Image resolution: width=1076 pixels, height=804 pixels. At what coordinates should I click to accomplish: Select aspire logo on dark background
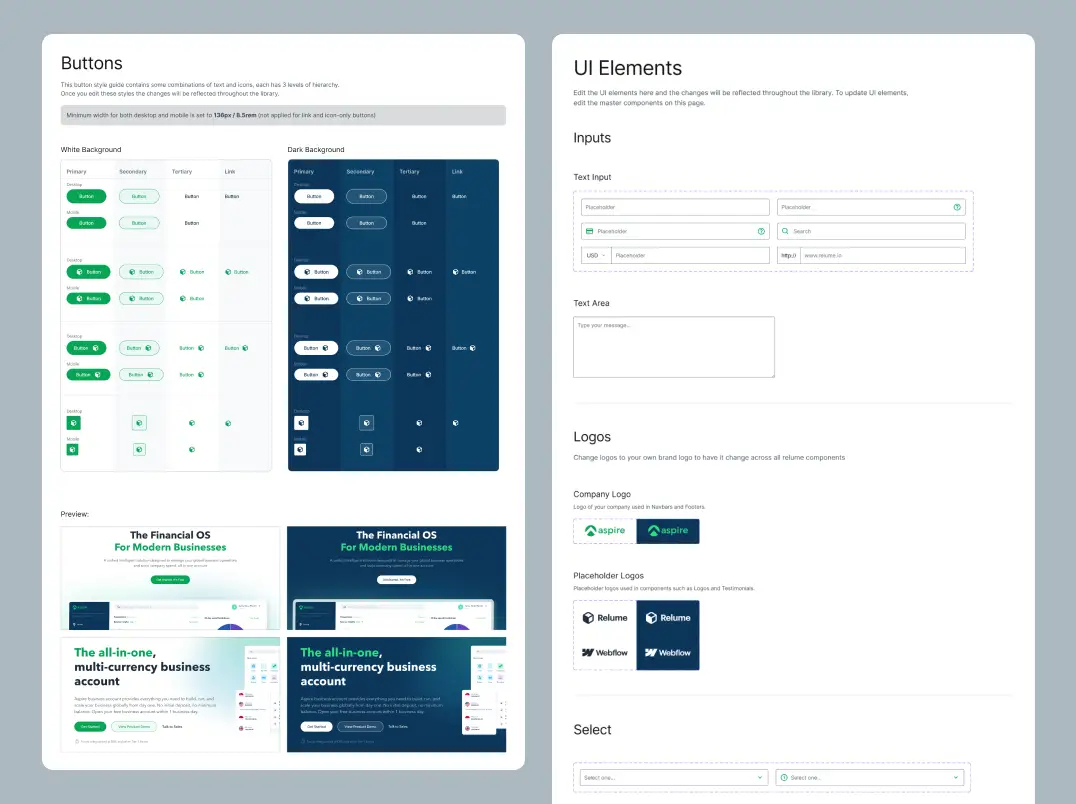click(668, 531)
